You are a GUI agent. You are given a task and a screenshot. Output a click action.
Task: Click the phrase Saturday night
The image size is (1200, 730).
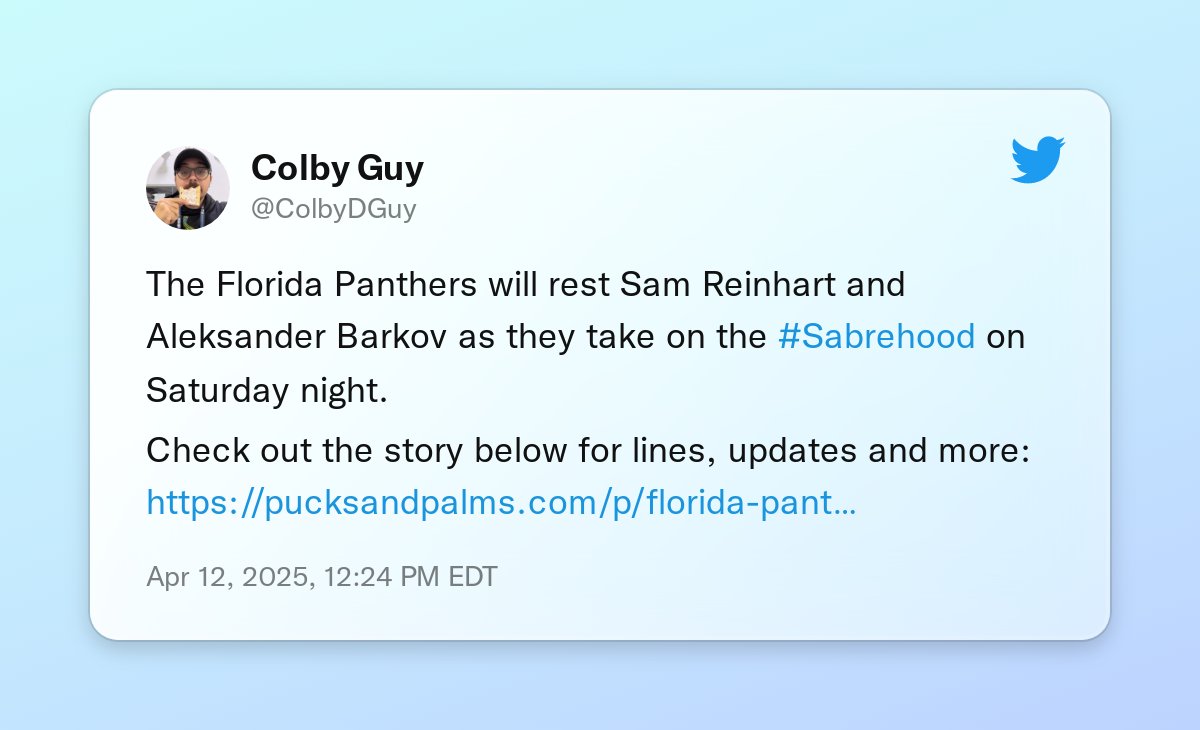[x=266, y=390]
